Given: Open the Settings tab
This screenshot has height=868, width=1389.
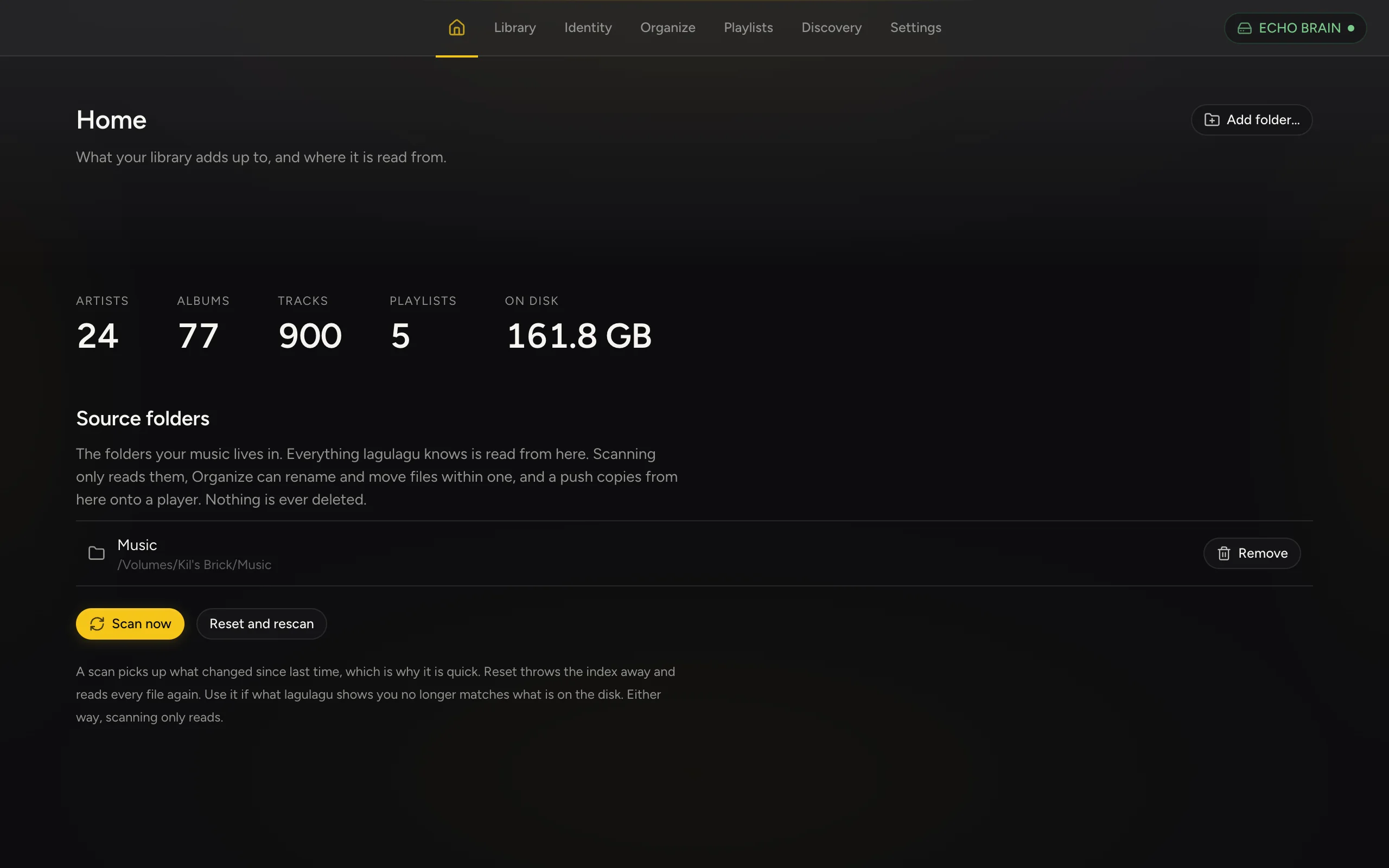Looking at the screenshot, I should point(915,28).
